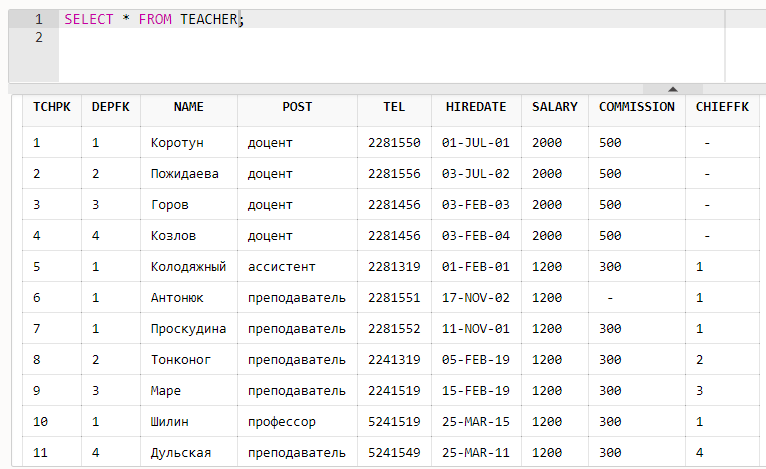Select the name cell Козлов
The image size is (766, 469).
click(x=173, y=236)
